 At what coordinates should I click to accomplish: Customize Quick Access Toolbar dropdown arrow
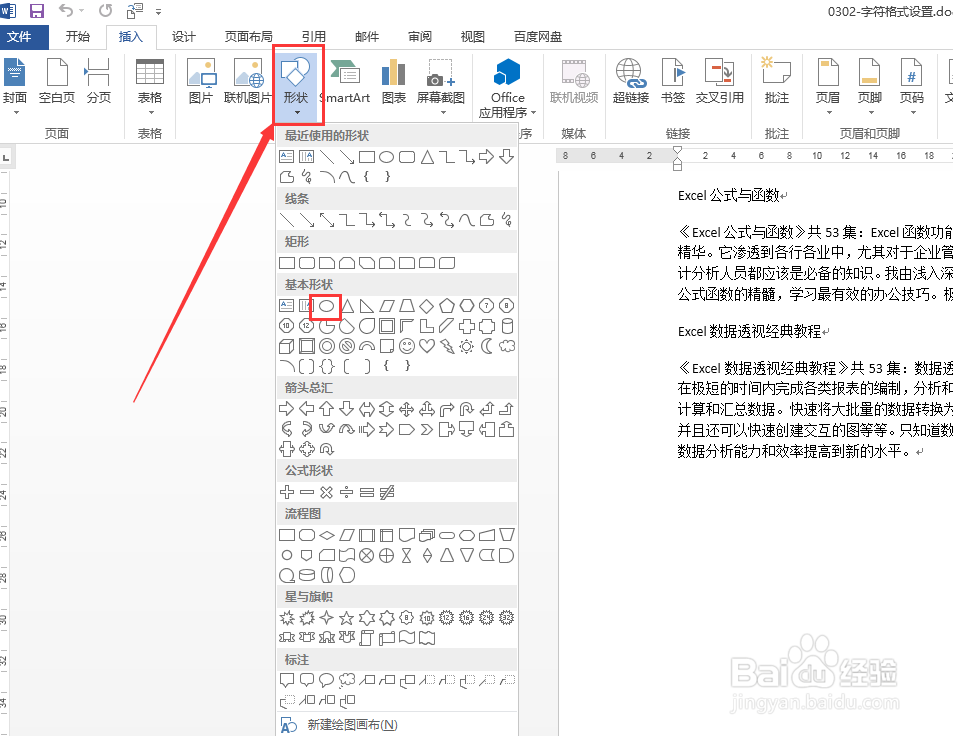[158, 12]
